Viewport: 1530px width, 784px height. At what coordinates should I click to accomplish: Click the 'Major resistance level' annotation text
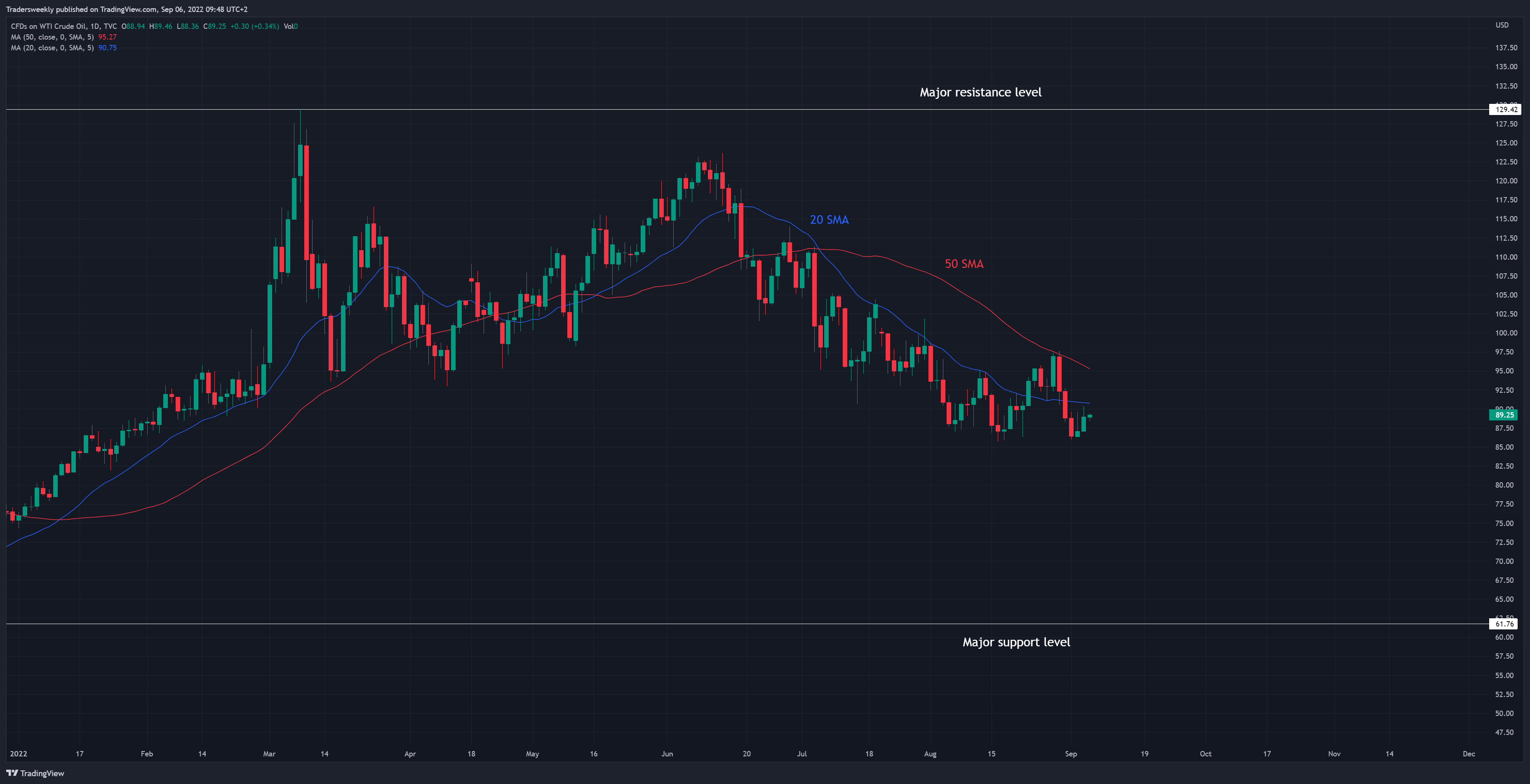click(x=980, y=92)
